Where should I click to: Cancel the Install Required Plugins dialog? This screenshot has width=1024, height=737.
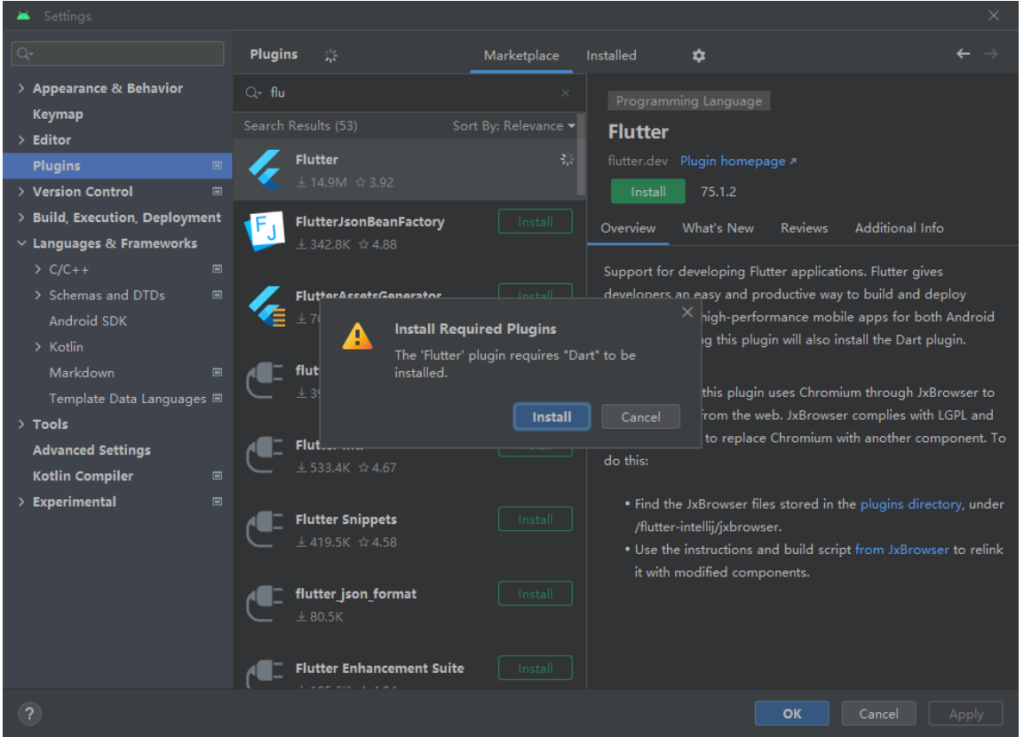pos(640,416)
